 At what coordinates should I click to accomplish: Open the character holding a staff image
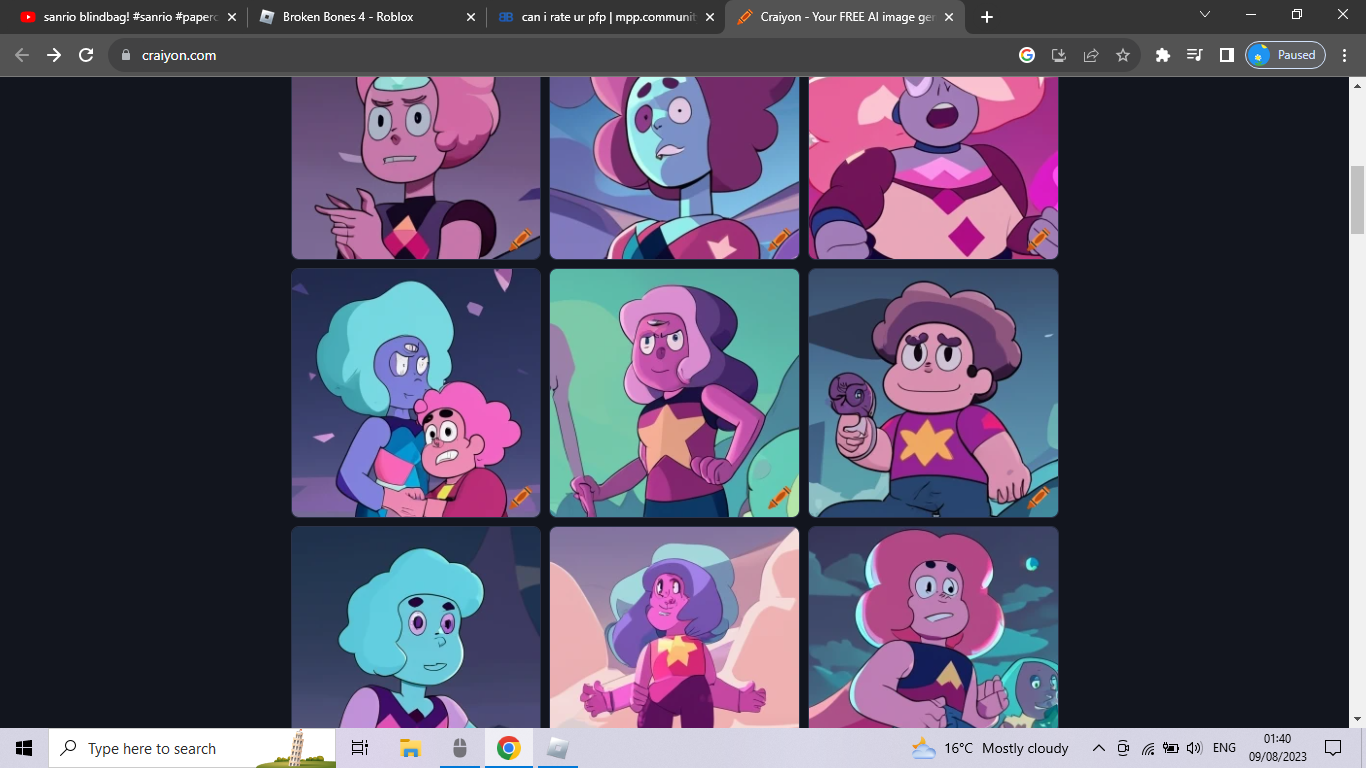pyautogui.click(x=675, y=393)
